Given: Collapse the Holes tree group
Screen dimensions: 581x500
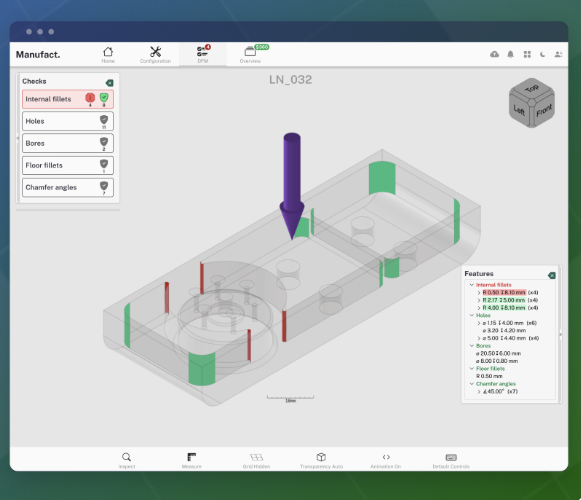Looking at the screenshot, I should 472,315.
